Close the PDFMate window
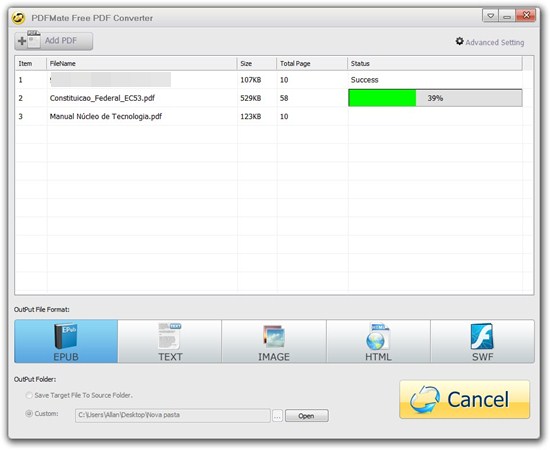 525,16
